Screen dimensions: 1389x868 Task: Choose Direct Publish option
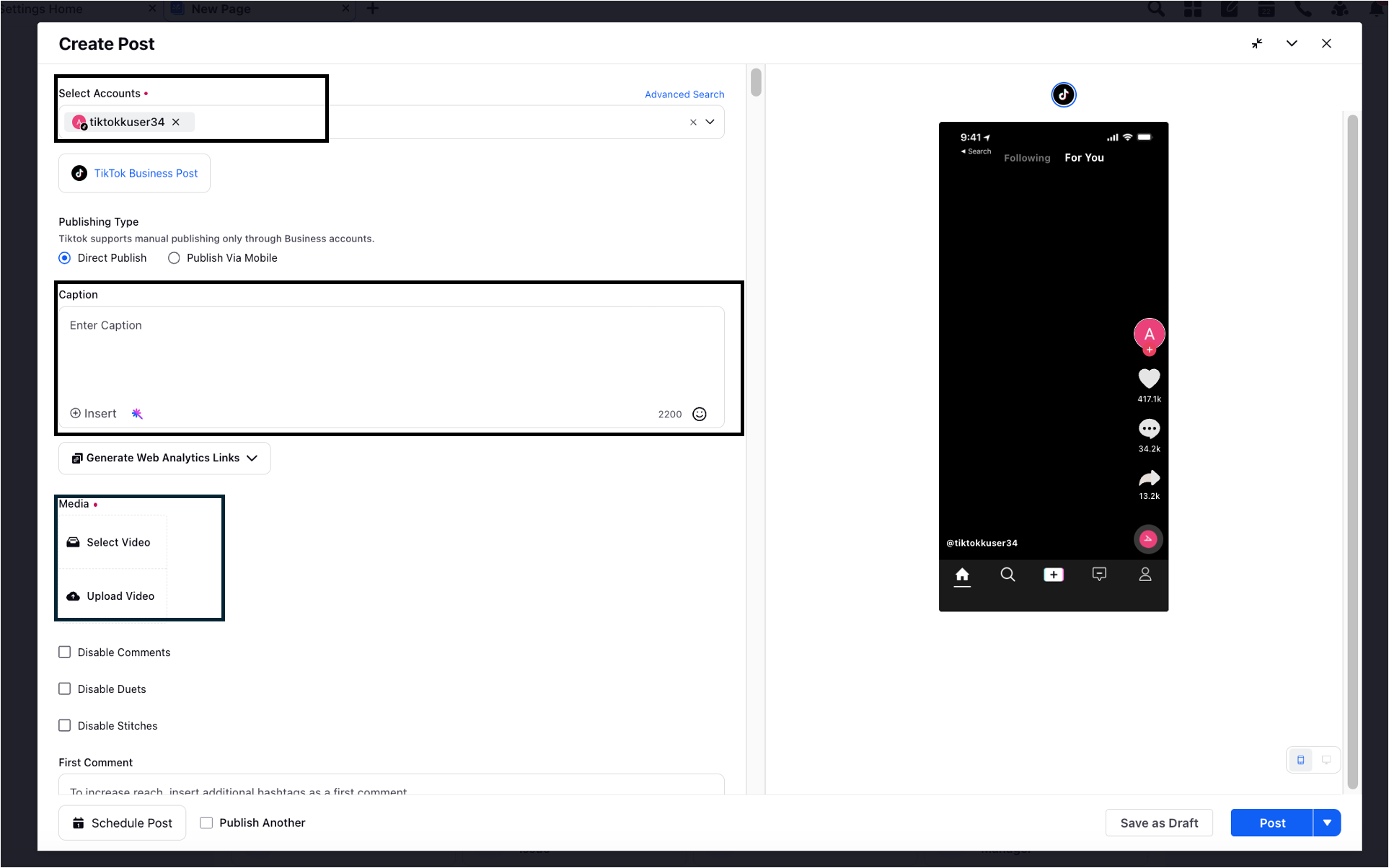click(65, 258)
